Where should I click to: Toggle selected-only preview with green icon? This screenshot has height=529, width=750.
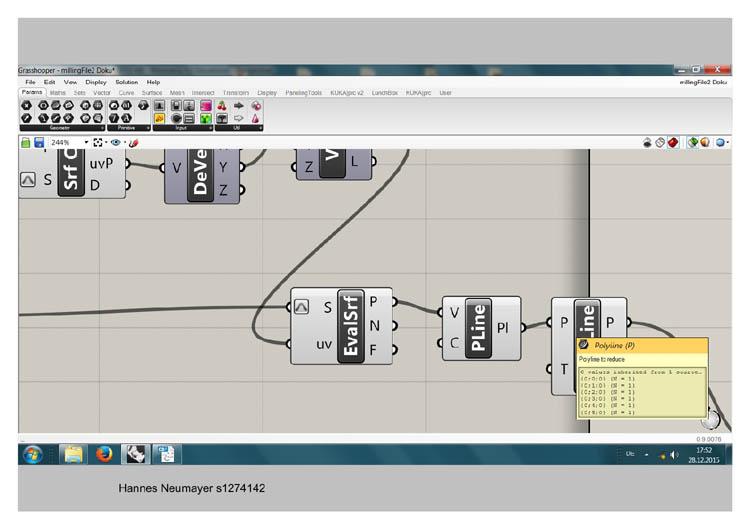click(692, 142)
